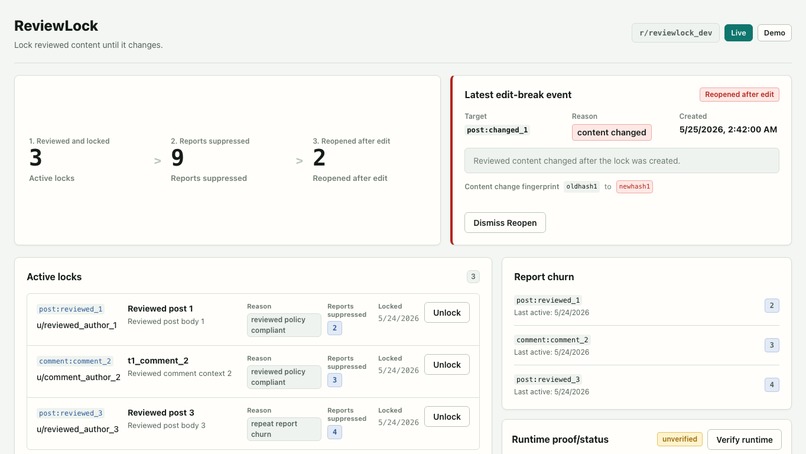Select the Active locks count of 3
The image size is (806, 454).
(35, 158)
